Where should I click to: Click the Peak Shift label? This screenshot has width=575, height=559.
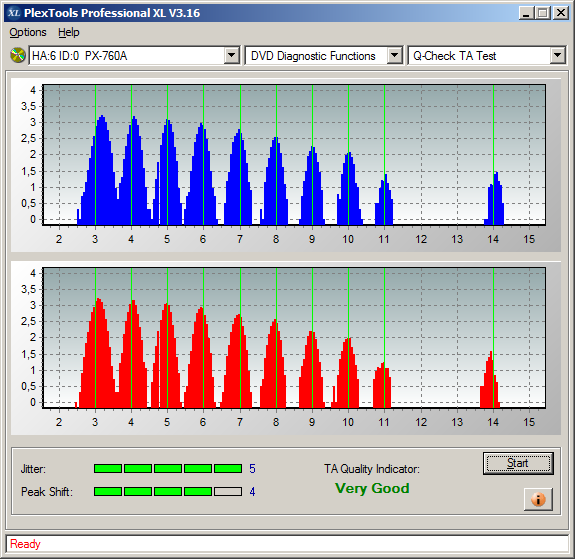point(47,492)
